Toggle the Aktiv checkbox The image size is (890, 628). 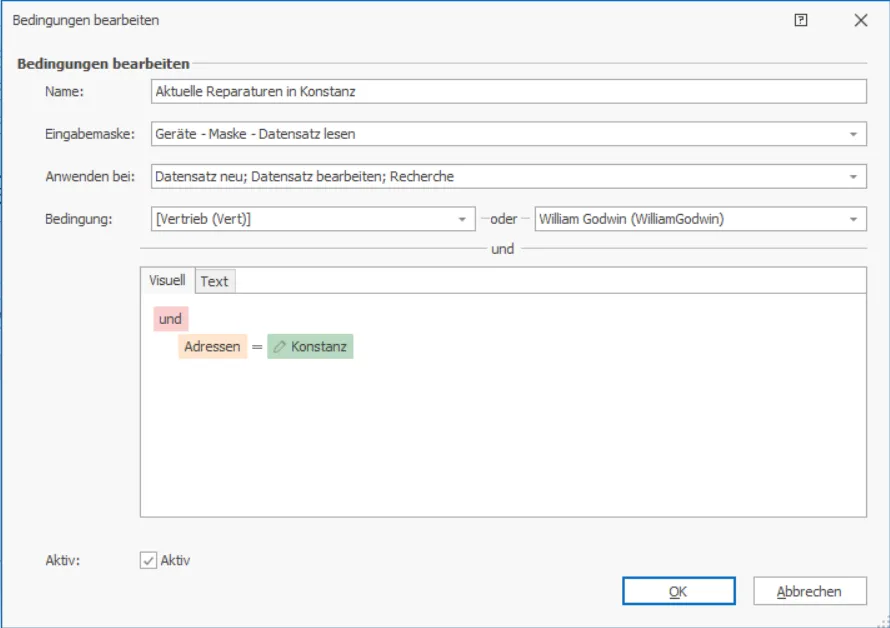(148, 560)
